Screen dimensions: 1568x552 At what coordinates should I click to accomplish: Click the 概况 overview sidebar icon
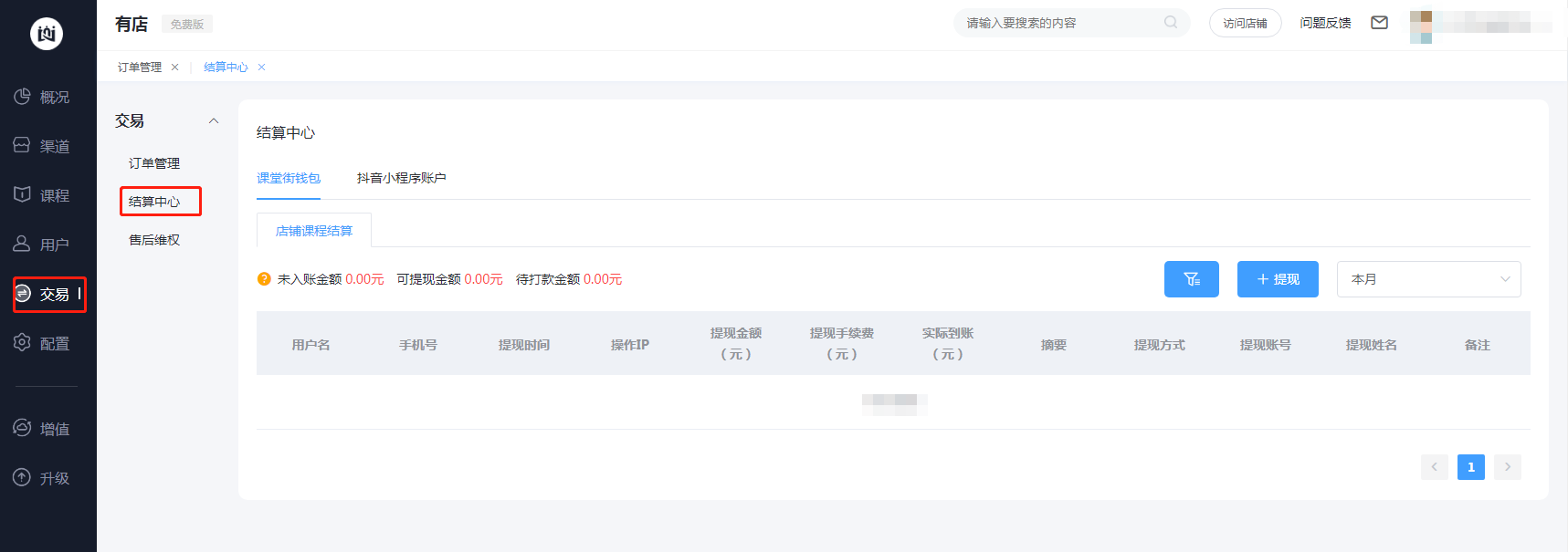tap(22, 97)
